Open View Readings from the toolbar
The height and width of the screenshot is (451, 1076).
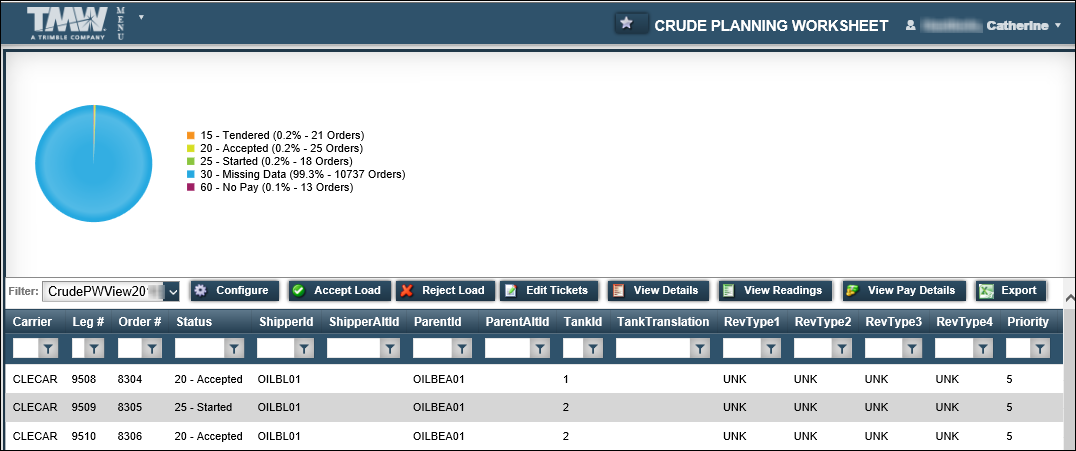(x=774, y=291)
